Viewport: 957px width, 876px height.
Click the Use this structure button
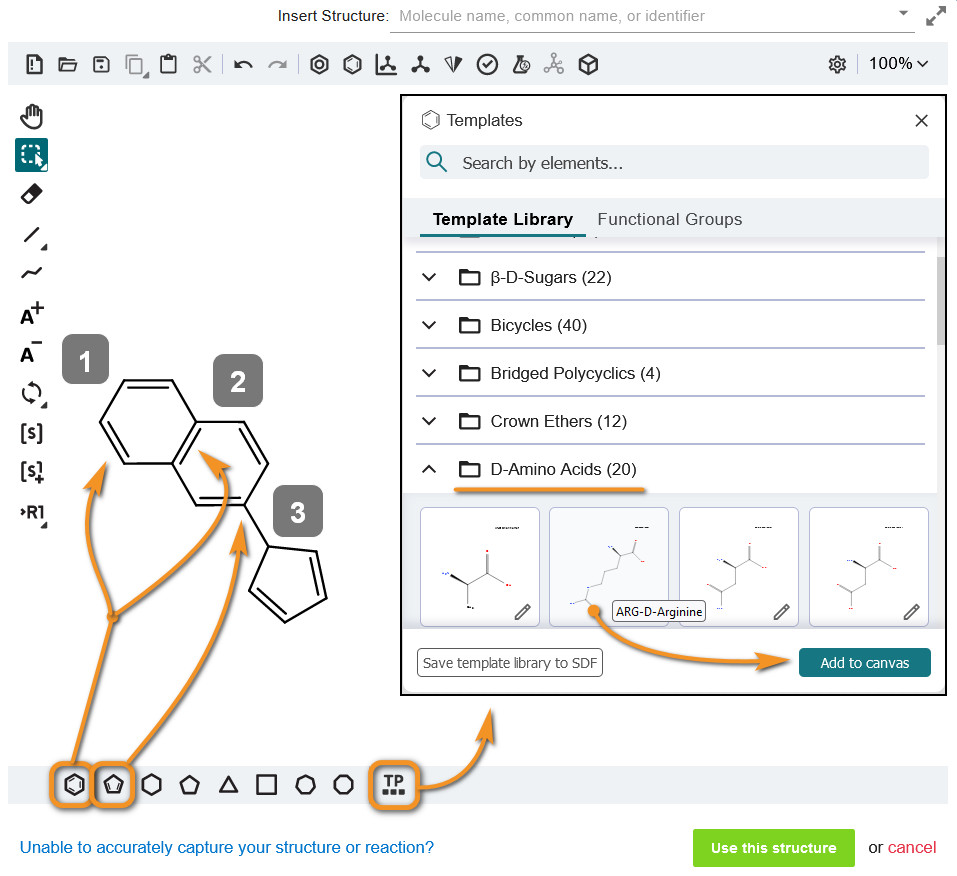click(x=773, y=848)
